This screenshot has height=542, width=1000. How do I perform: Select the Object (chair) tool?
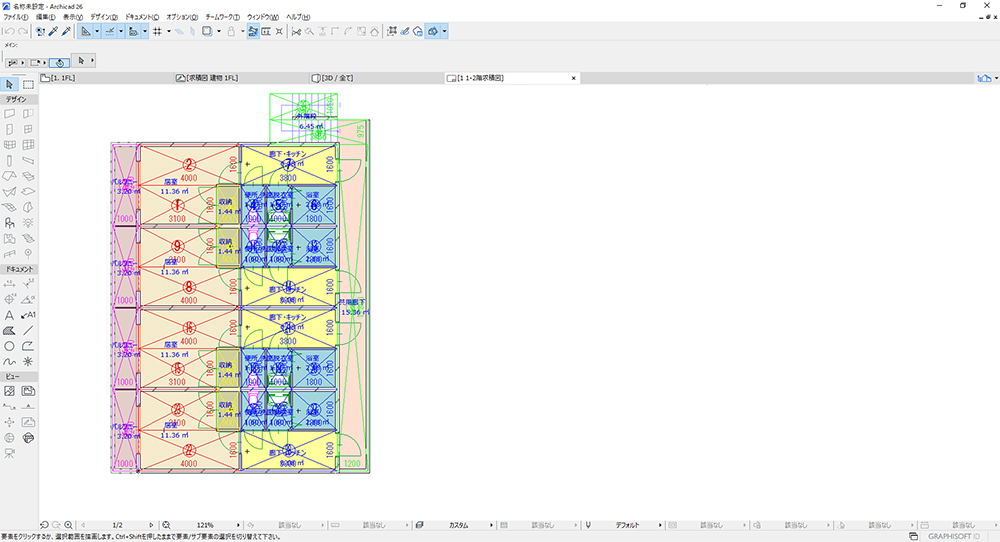click(x=10, y=223)
